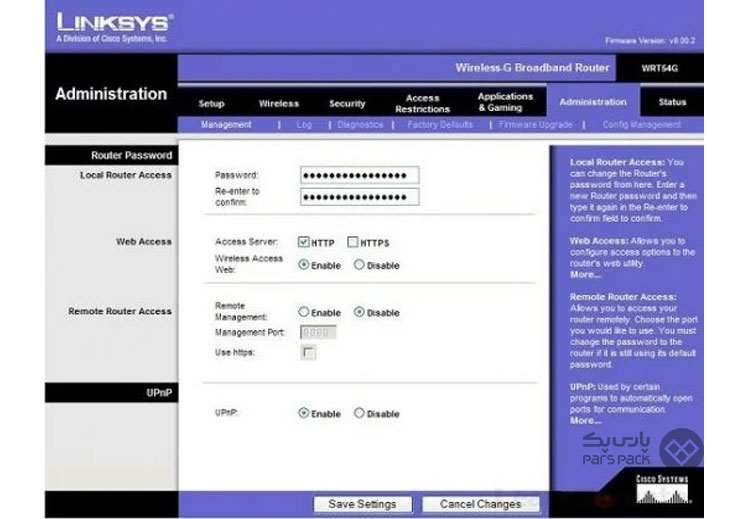This screenshot has height=519, width=750.
Task: Click the Management Port field
Action: coord(318,332)
